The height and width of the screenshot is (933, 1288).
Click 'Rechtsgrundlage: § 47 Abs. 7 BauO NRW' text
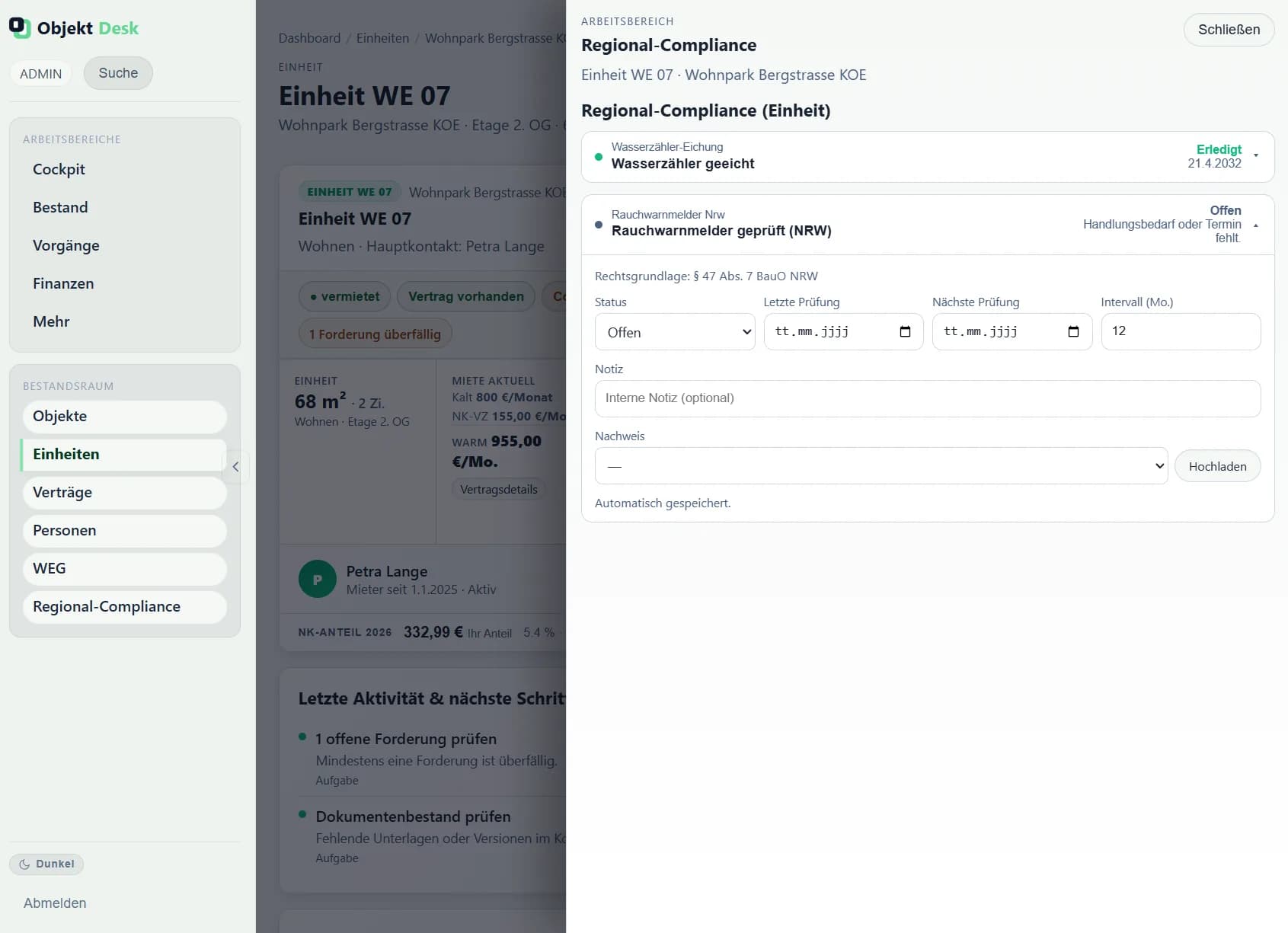706,276
